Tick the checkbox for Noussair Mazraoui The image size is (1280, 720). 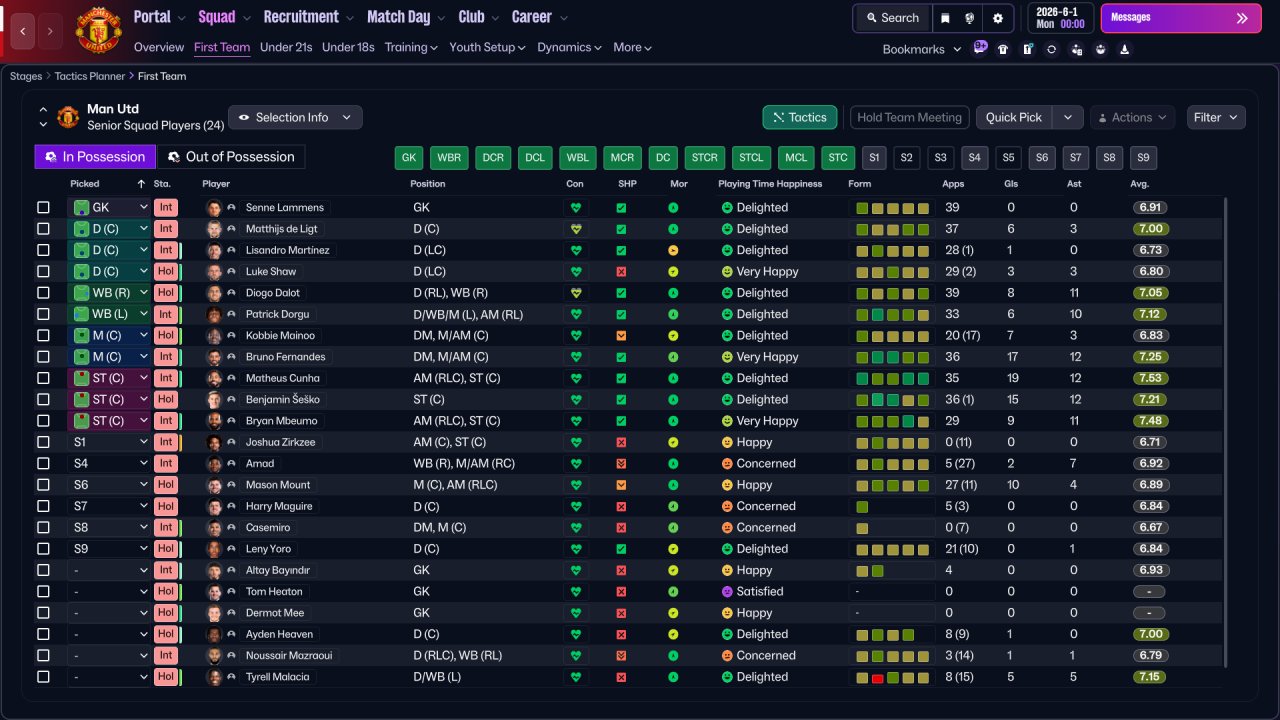point(43,656)
